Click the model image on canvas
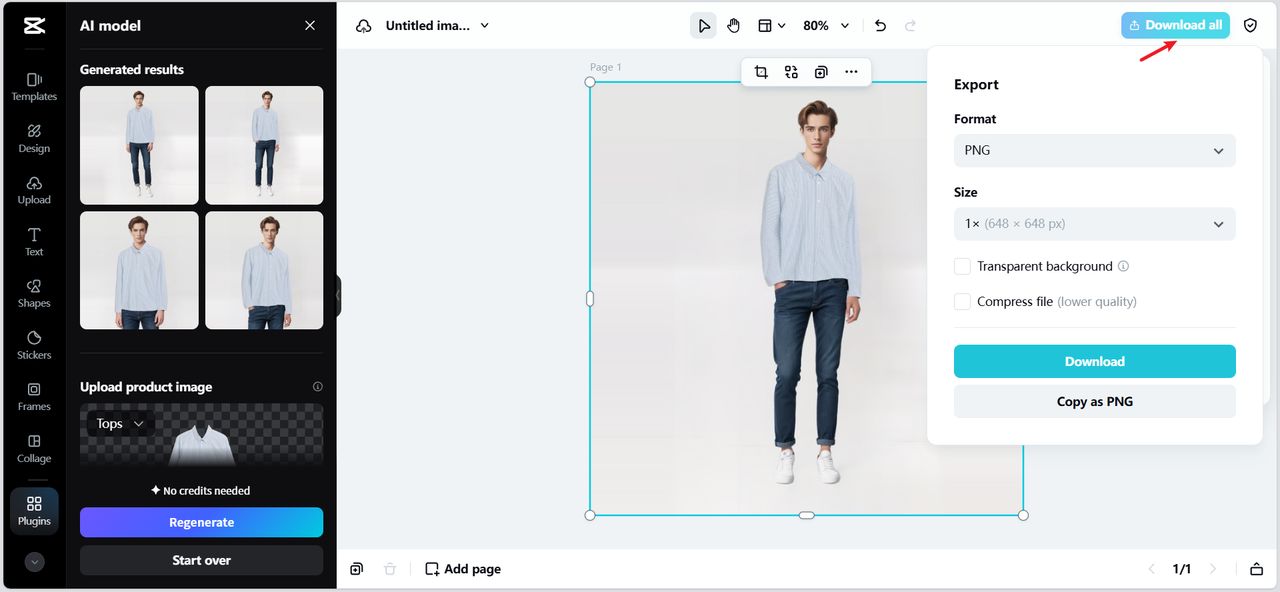The image size is (1280, 592). tap(806, 298)
